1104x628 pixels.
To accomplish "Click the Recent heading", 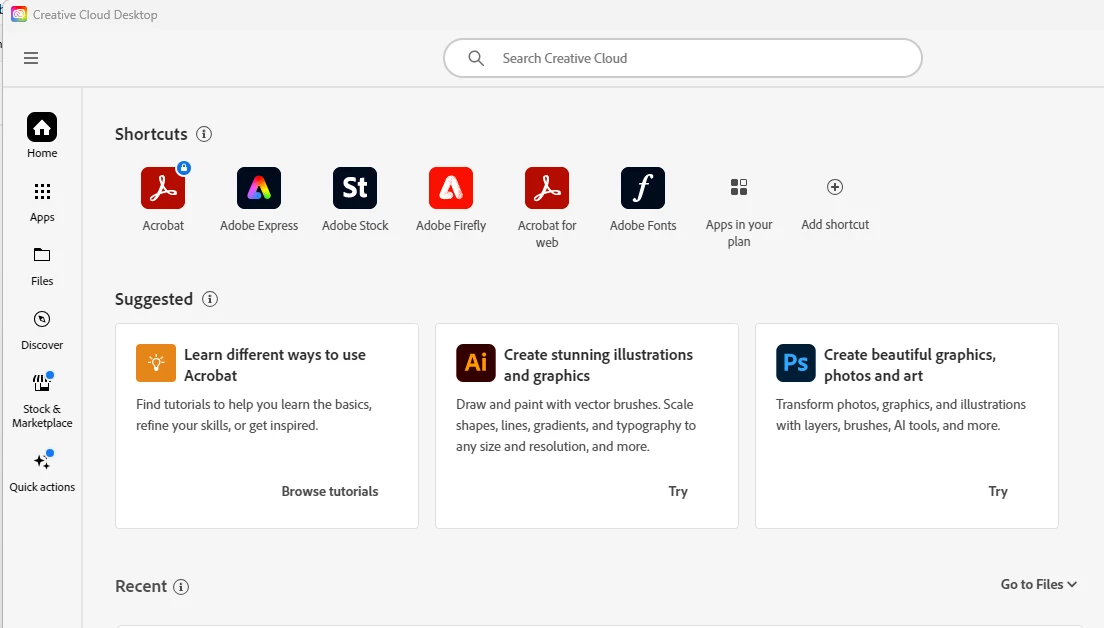I will pos(141,586).
